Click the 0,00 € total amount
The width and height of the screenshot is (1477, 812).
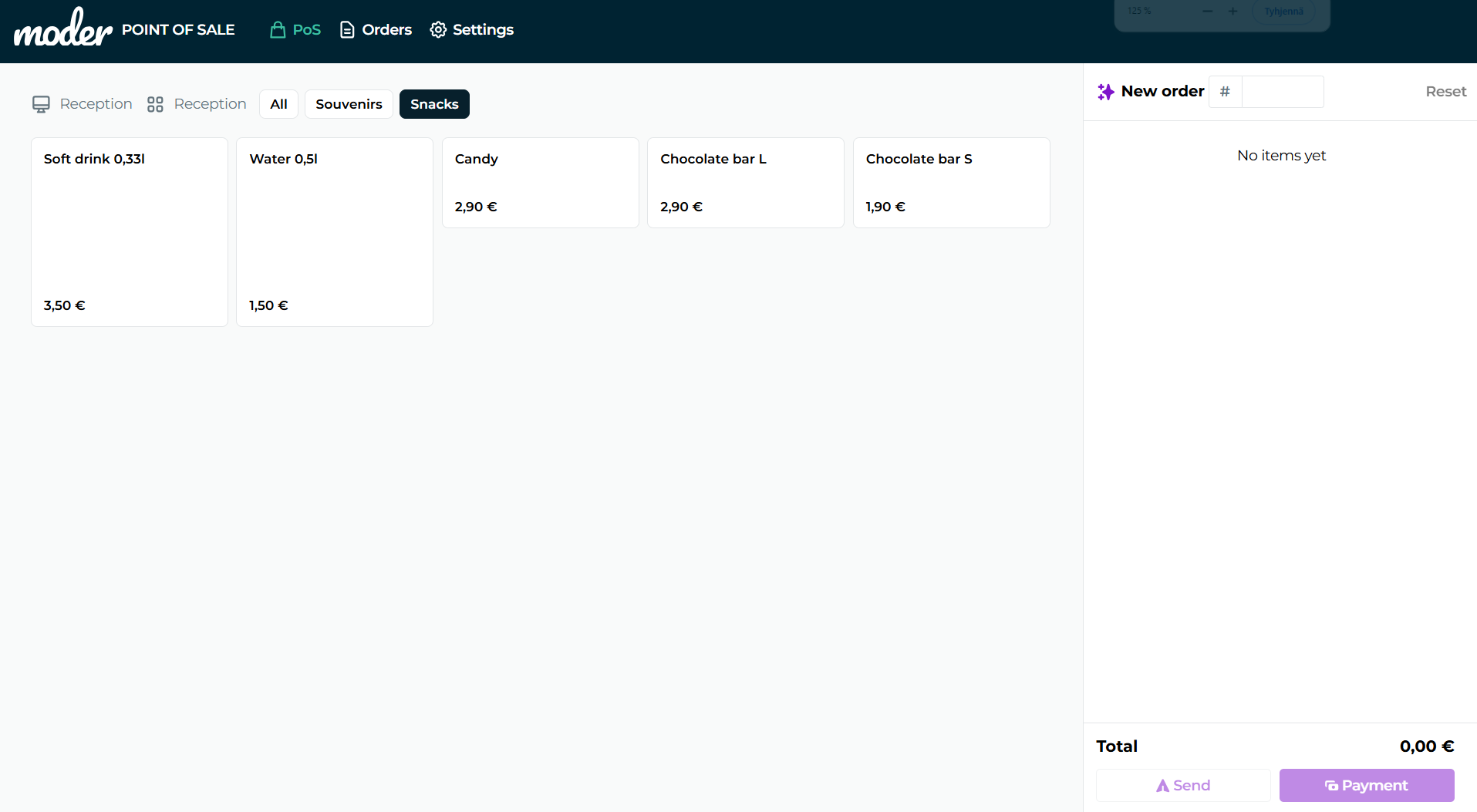[1427, 746]
